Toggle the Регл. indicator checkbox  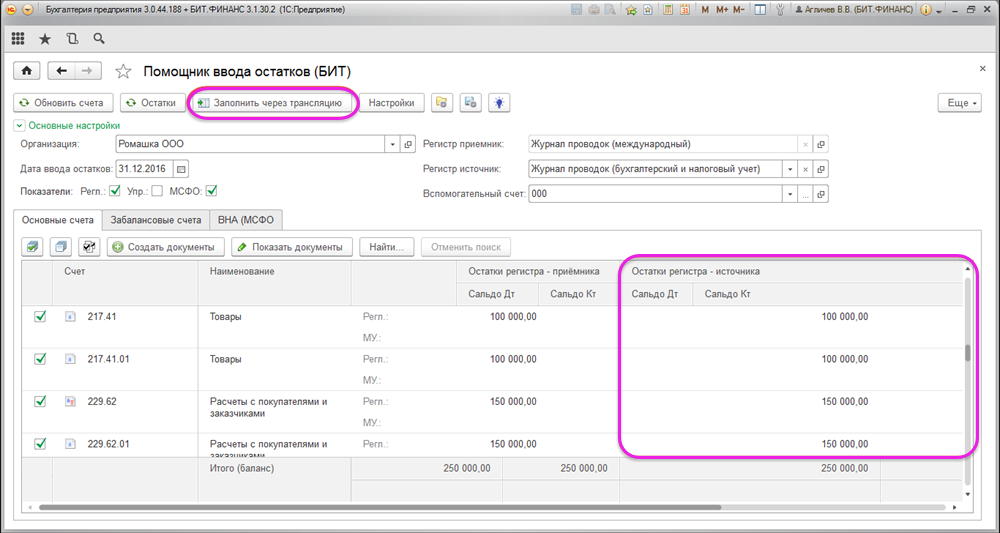coord(115,191)
